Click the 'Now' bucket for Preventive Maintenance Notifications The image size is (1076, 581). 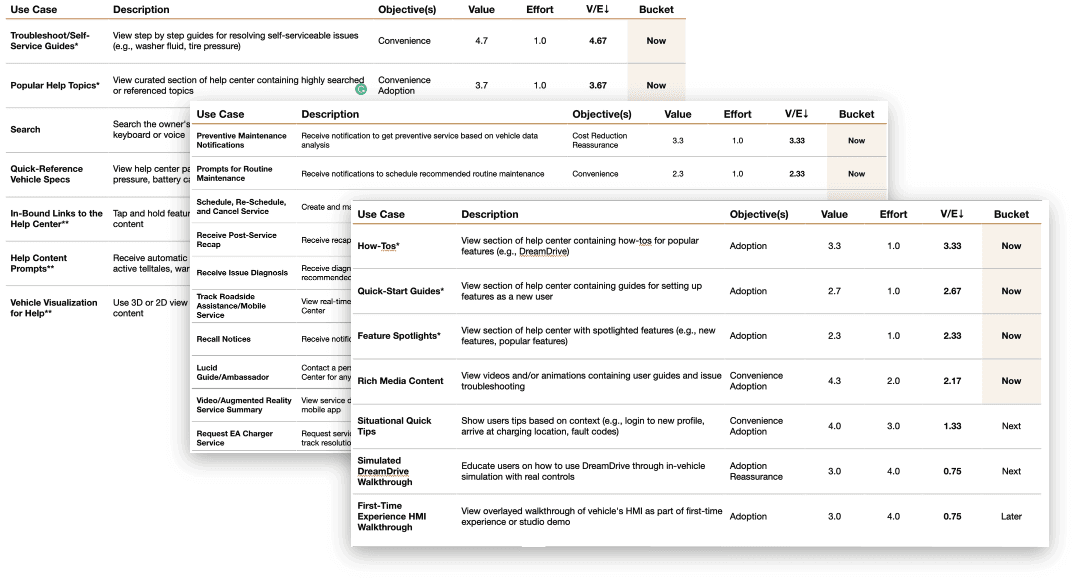[x=856, y=140]
